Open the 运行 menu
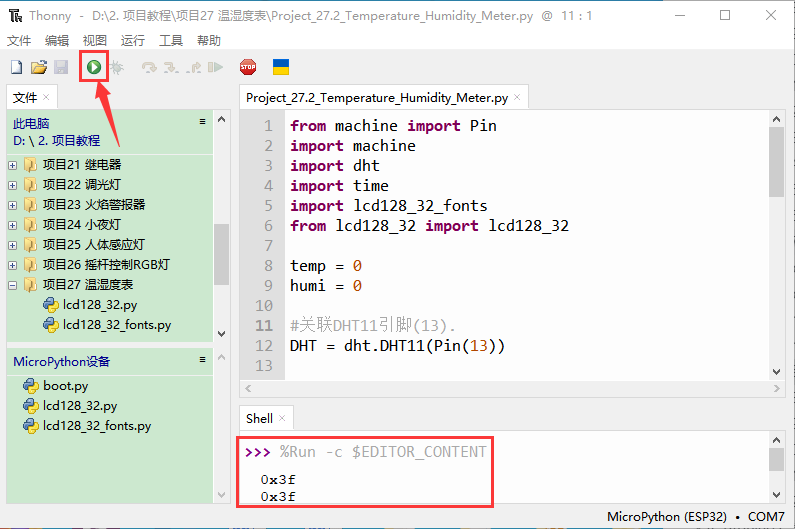795x529 pixels. [x=133, y=41]
